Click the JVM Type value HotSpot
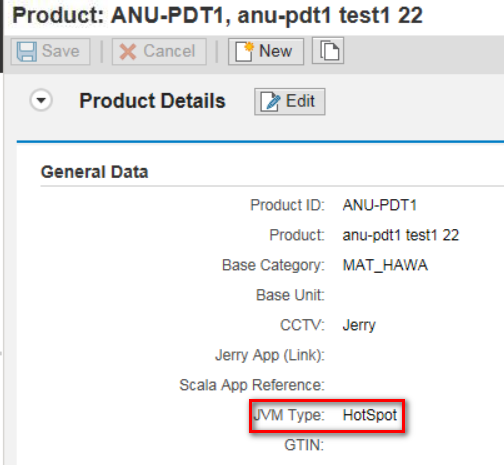The image size is (504, 465). click(370, 415)
